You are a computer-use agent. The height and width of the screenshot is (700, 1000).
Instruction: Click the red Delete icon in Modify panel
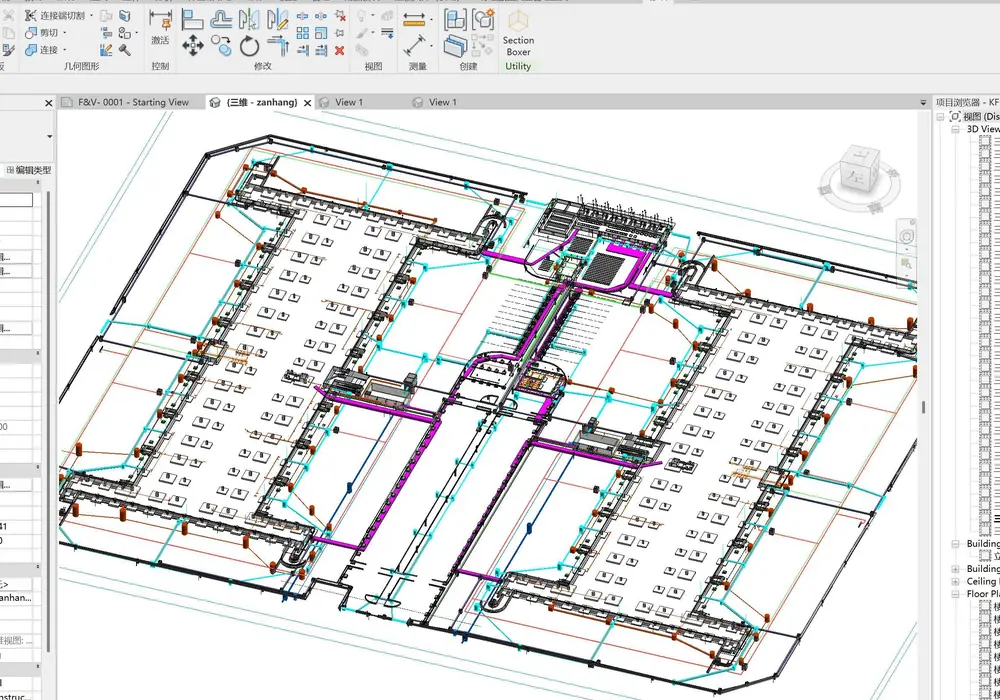pyautogui.click(x=340, y=50)
